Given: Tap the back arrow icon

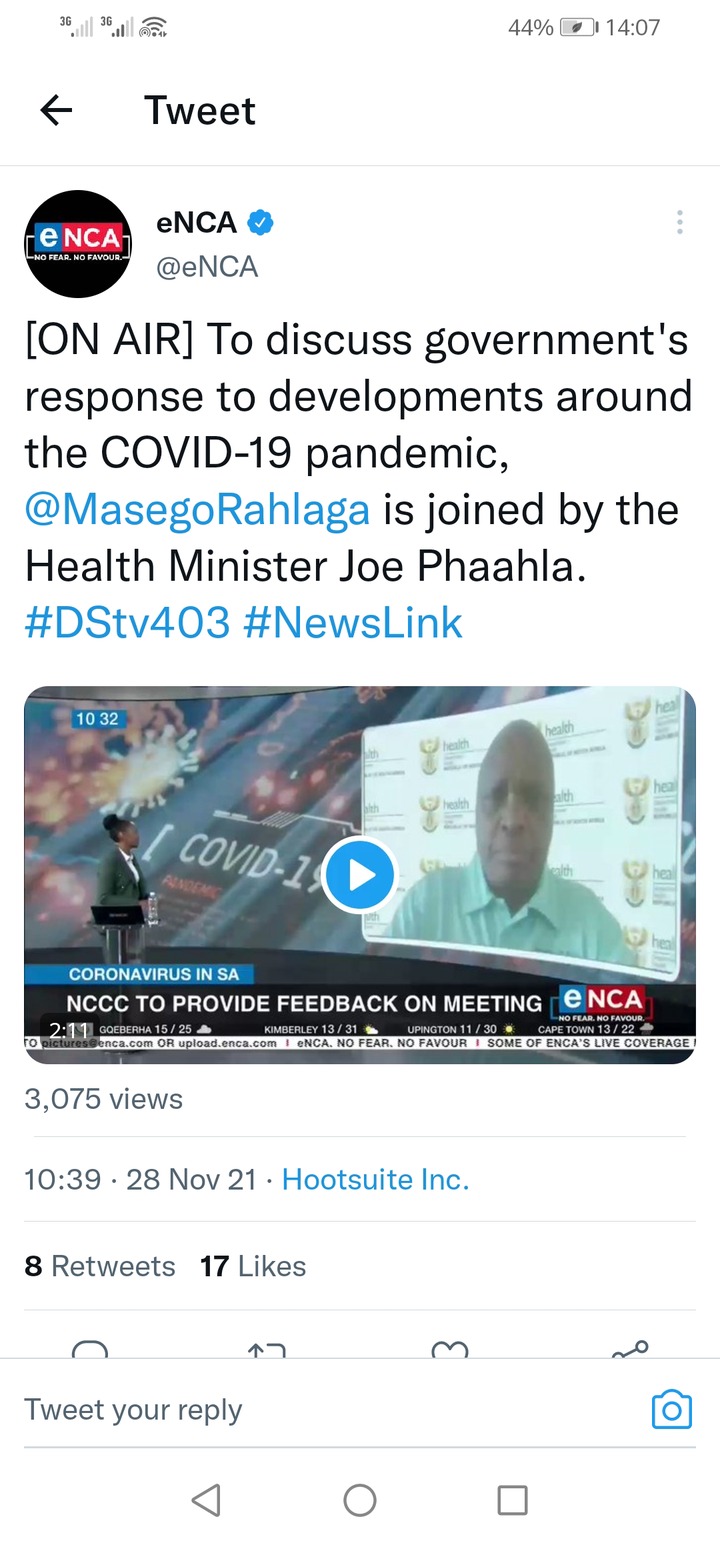Looking at the screenshot, I should (56, 110).
